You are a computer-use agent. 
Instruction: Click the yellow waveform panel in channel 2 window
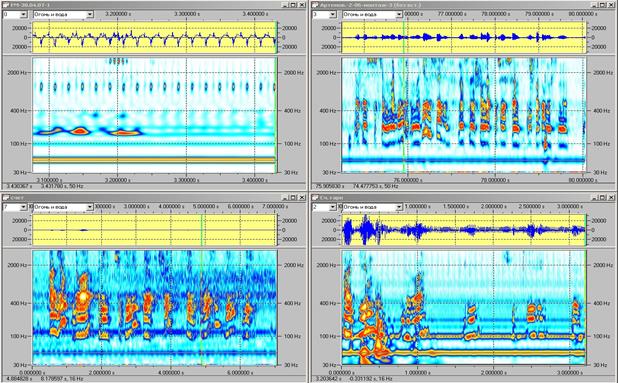tap(464, 230)
